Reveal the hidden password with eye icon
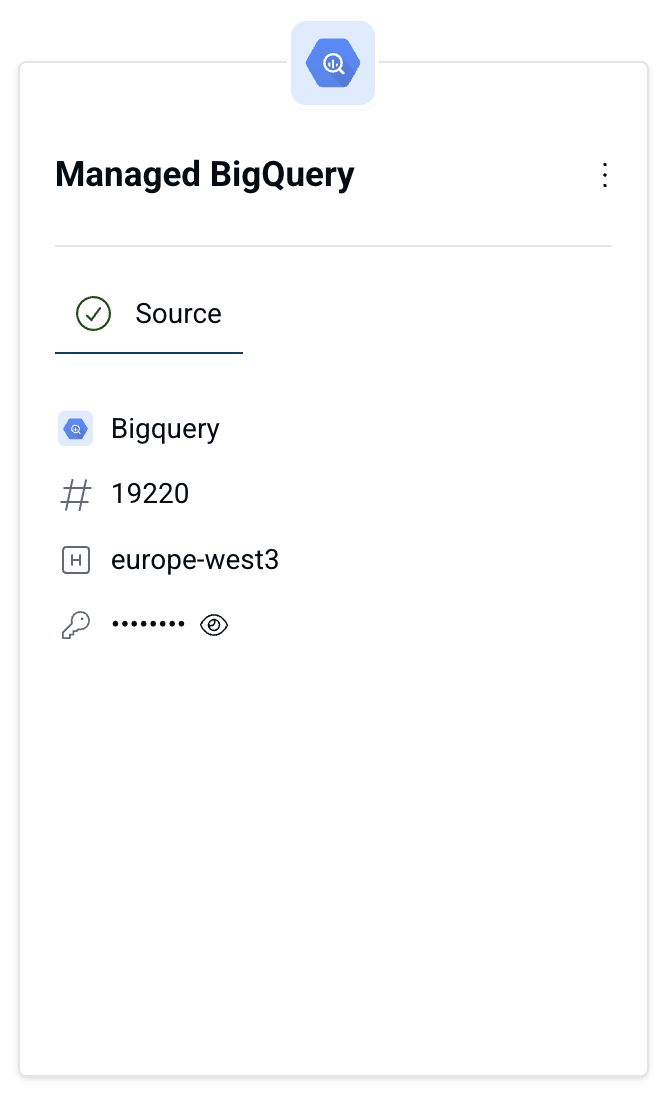This screenshot has height=1110, width=668. (x=214, y=625)
